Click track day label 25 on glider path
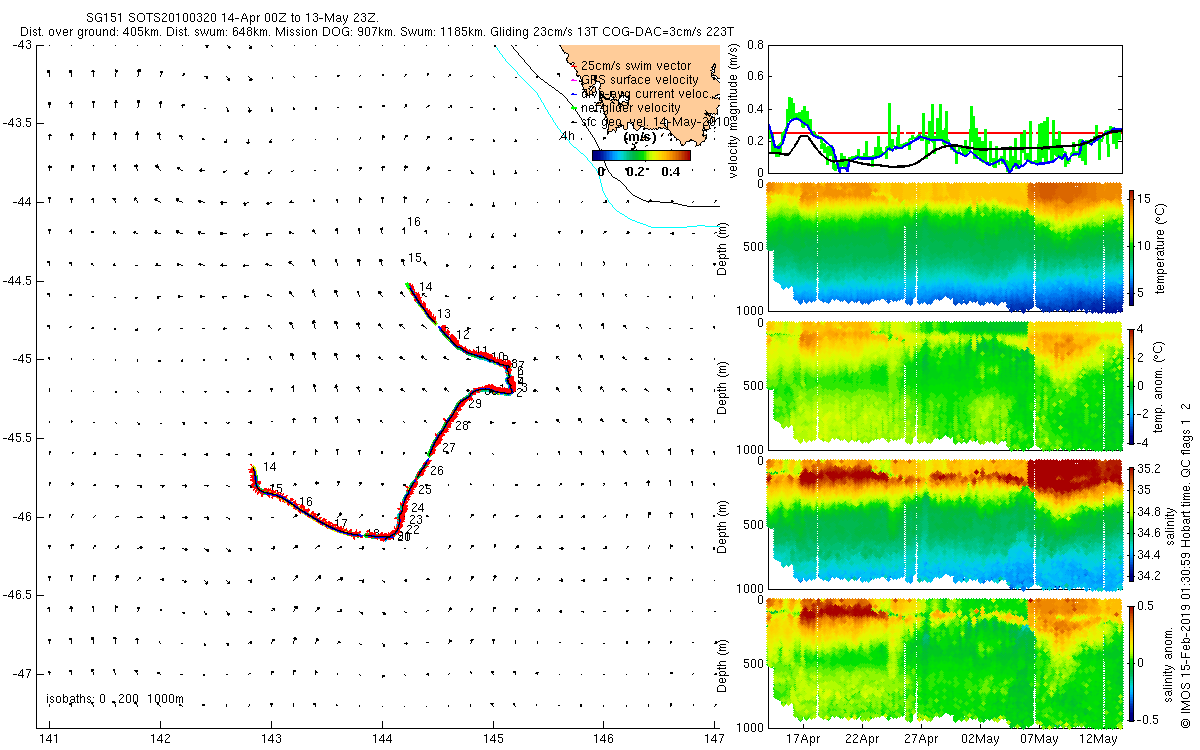This screenshot has height=750, width=1200. 425,490
